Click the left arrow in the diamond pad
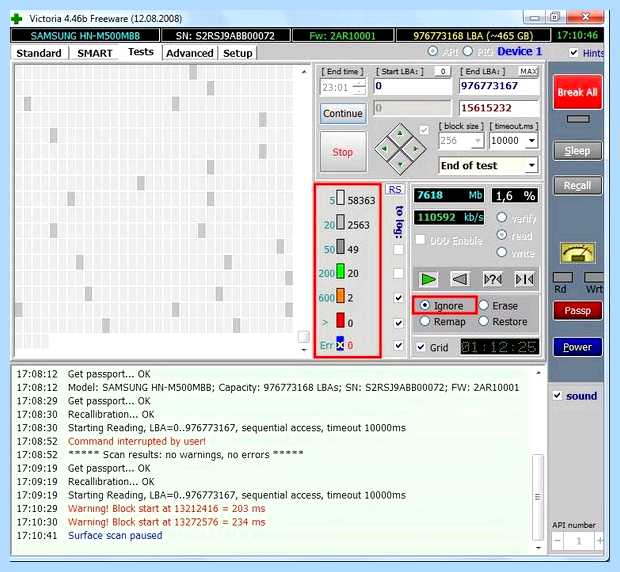 pyautogui.click(x=384, y=149)
